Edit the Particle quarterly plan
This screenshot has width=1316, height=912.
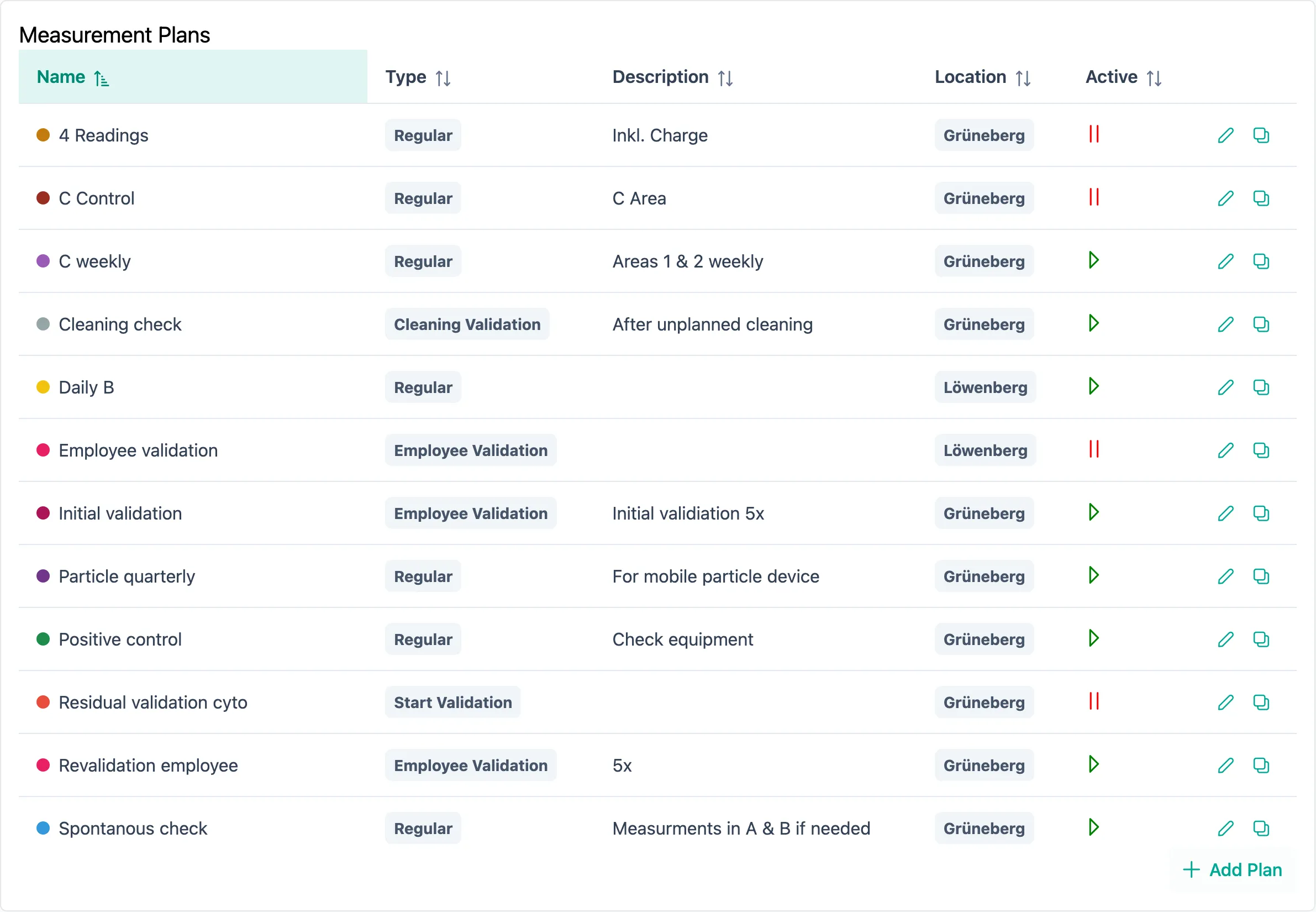point(1225,576)
